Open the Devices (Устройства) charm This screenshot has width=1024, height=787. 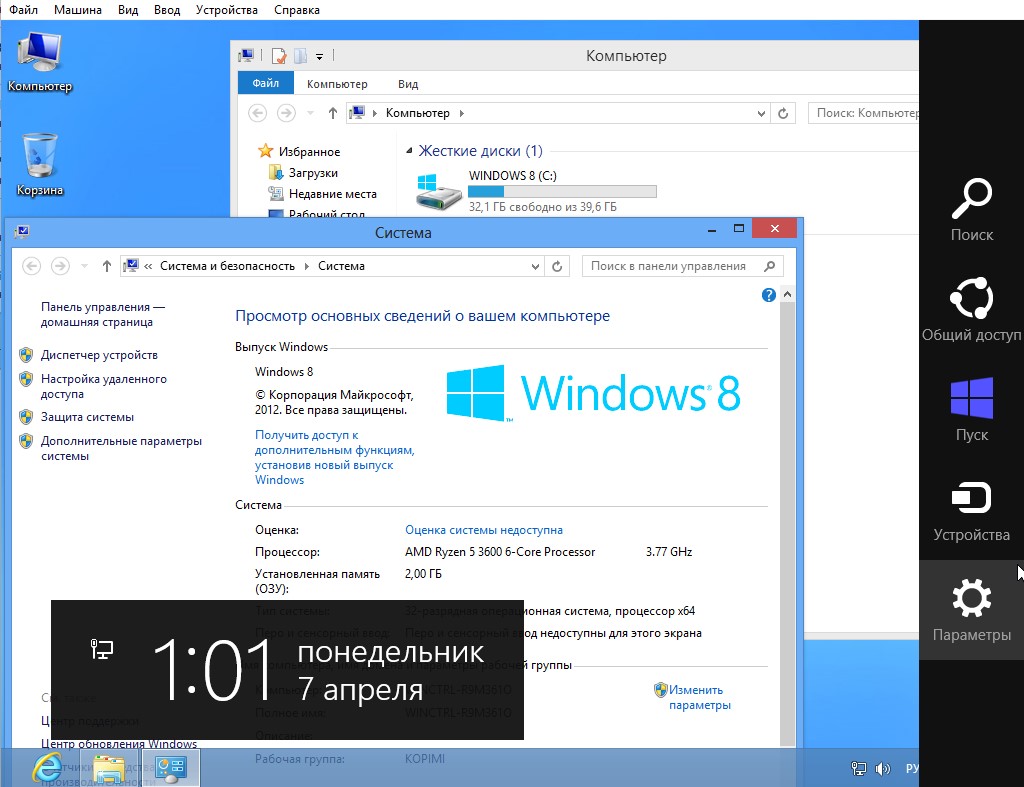click(x=971, y=510)
